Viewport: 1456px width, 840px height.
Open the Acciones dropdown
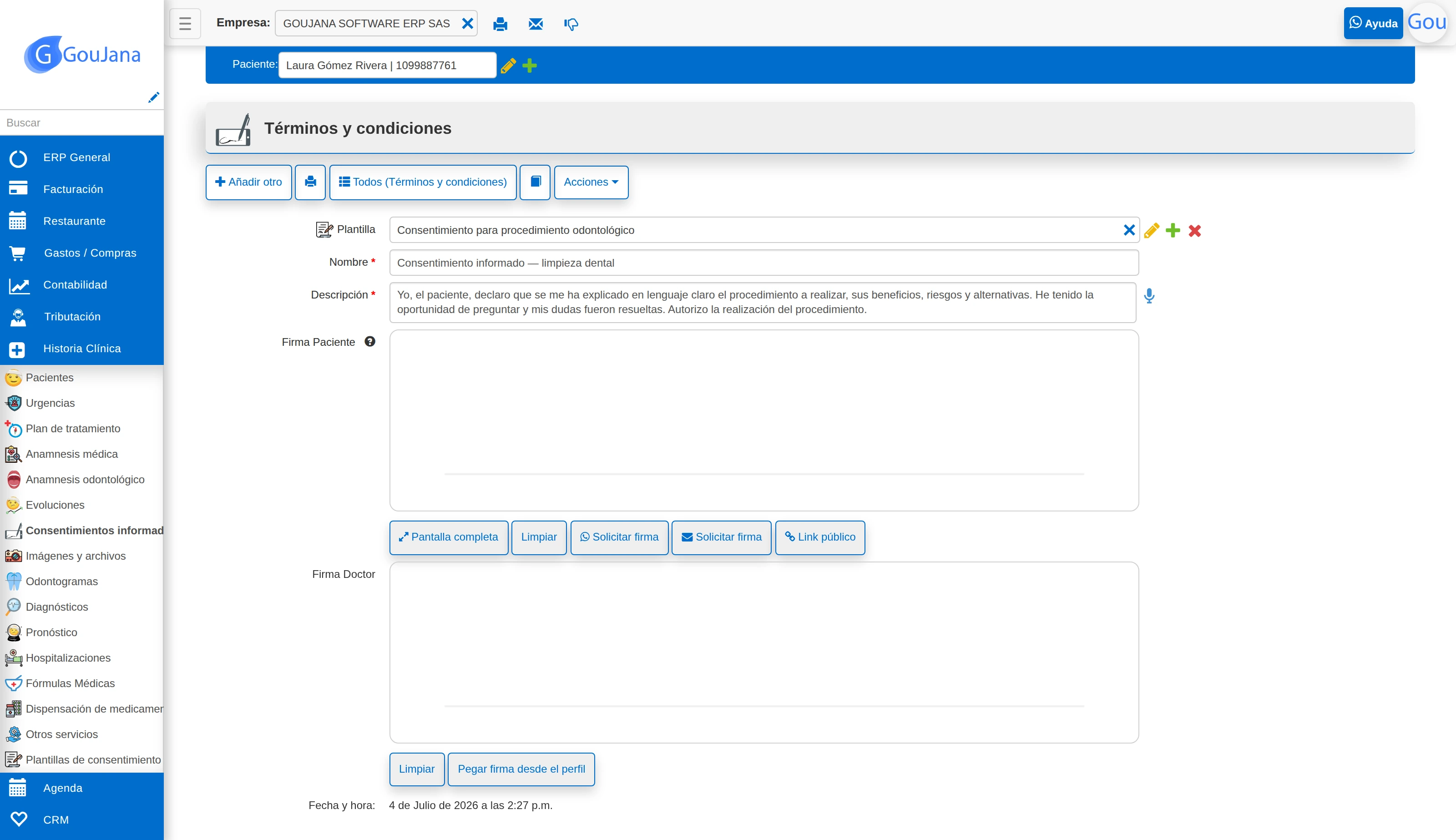click(x=591, y=182)
